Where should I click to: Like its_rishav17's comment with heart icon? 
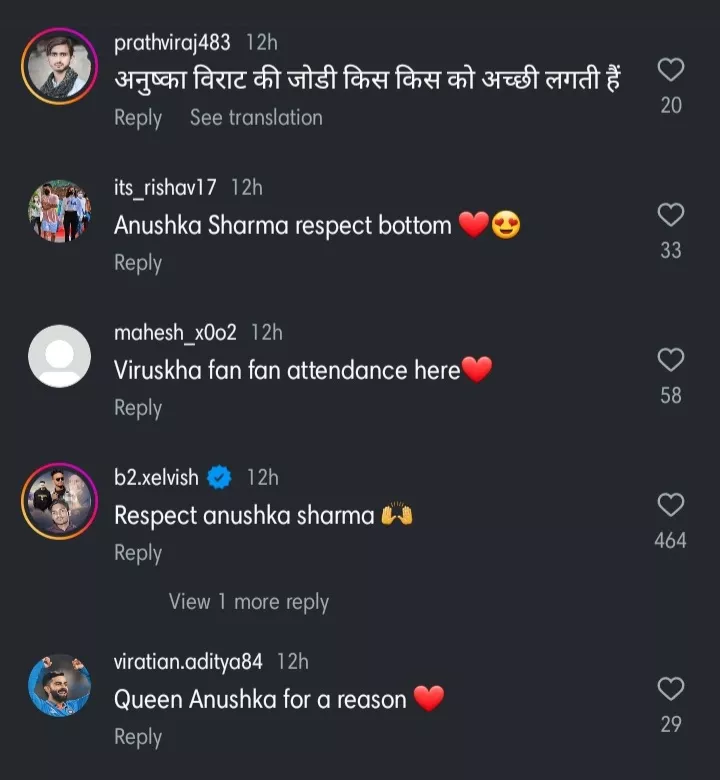671,214
